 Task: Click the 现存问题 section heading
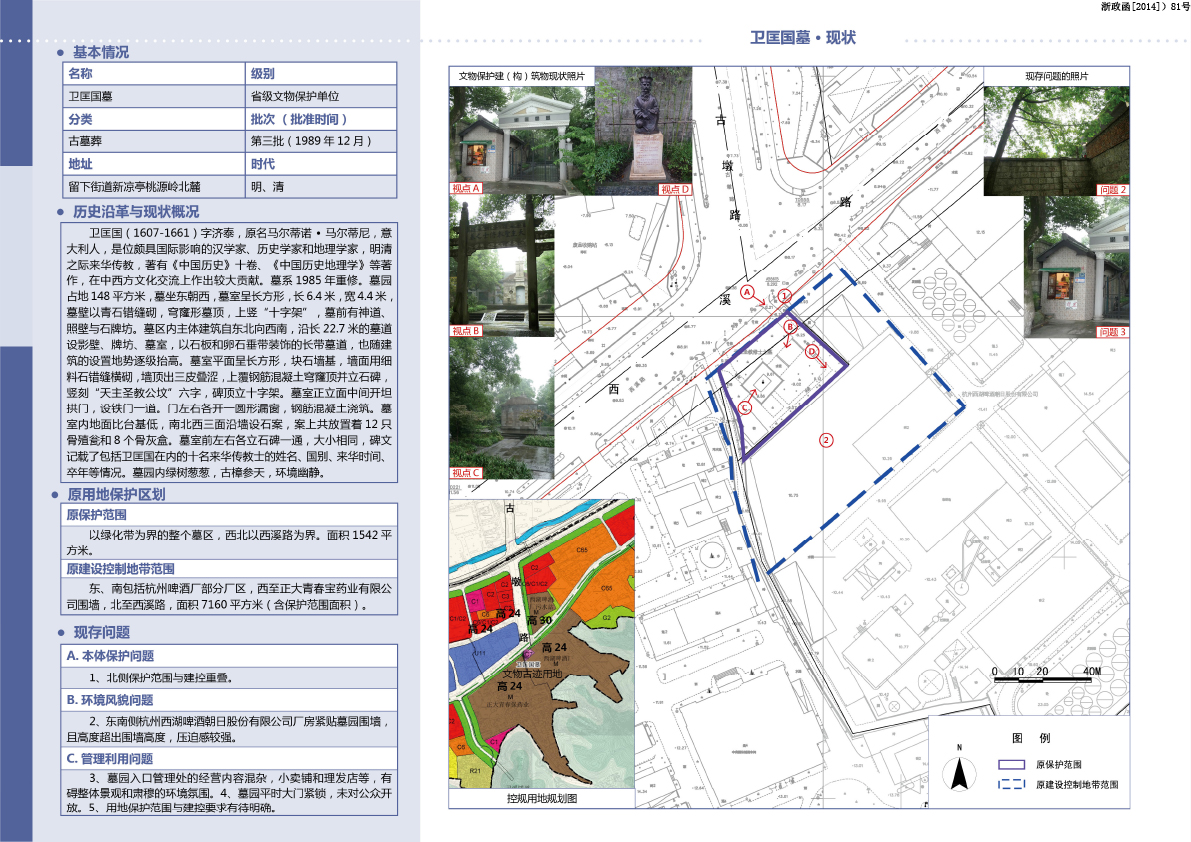(101, 633)
